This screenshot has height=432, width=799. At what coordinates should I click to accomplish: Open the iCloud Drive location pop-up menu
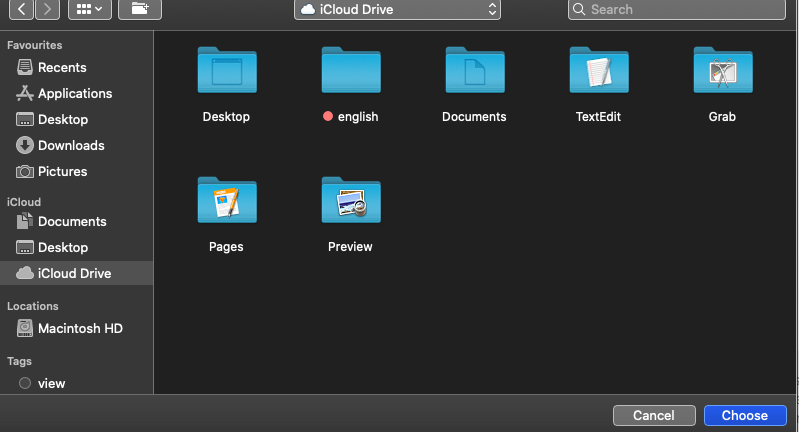point(397,9)
